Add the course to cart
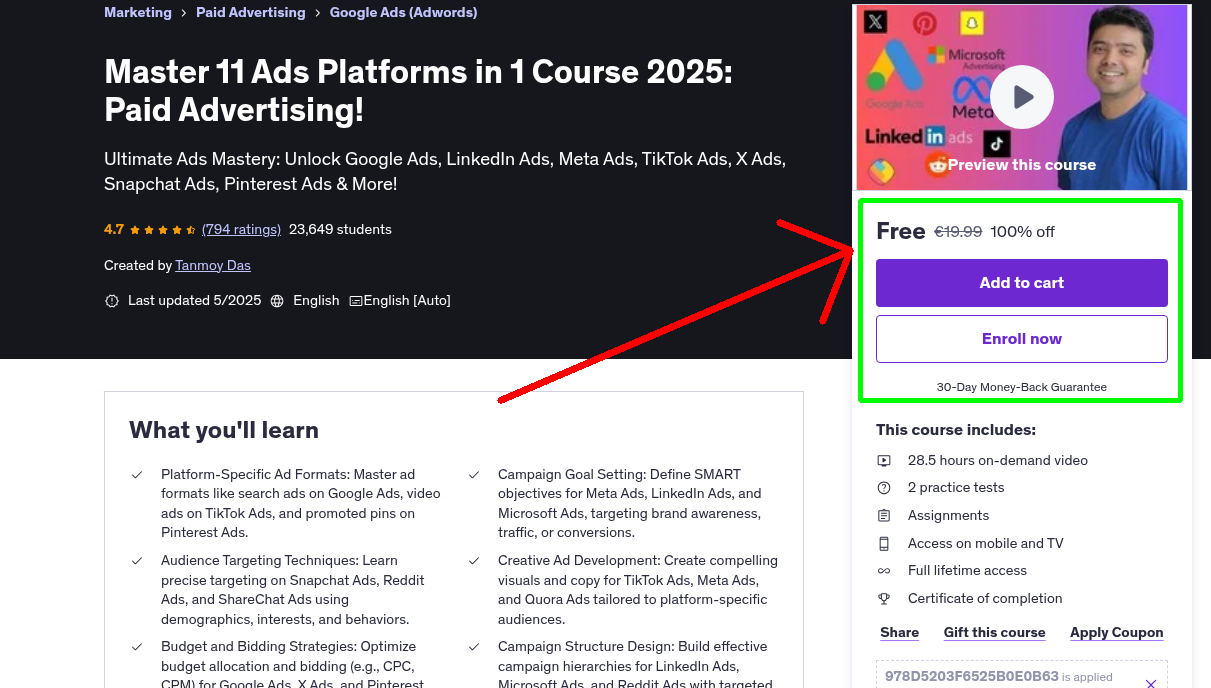 pos(1022,283)
